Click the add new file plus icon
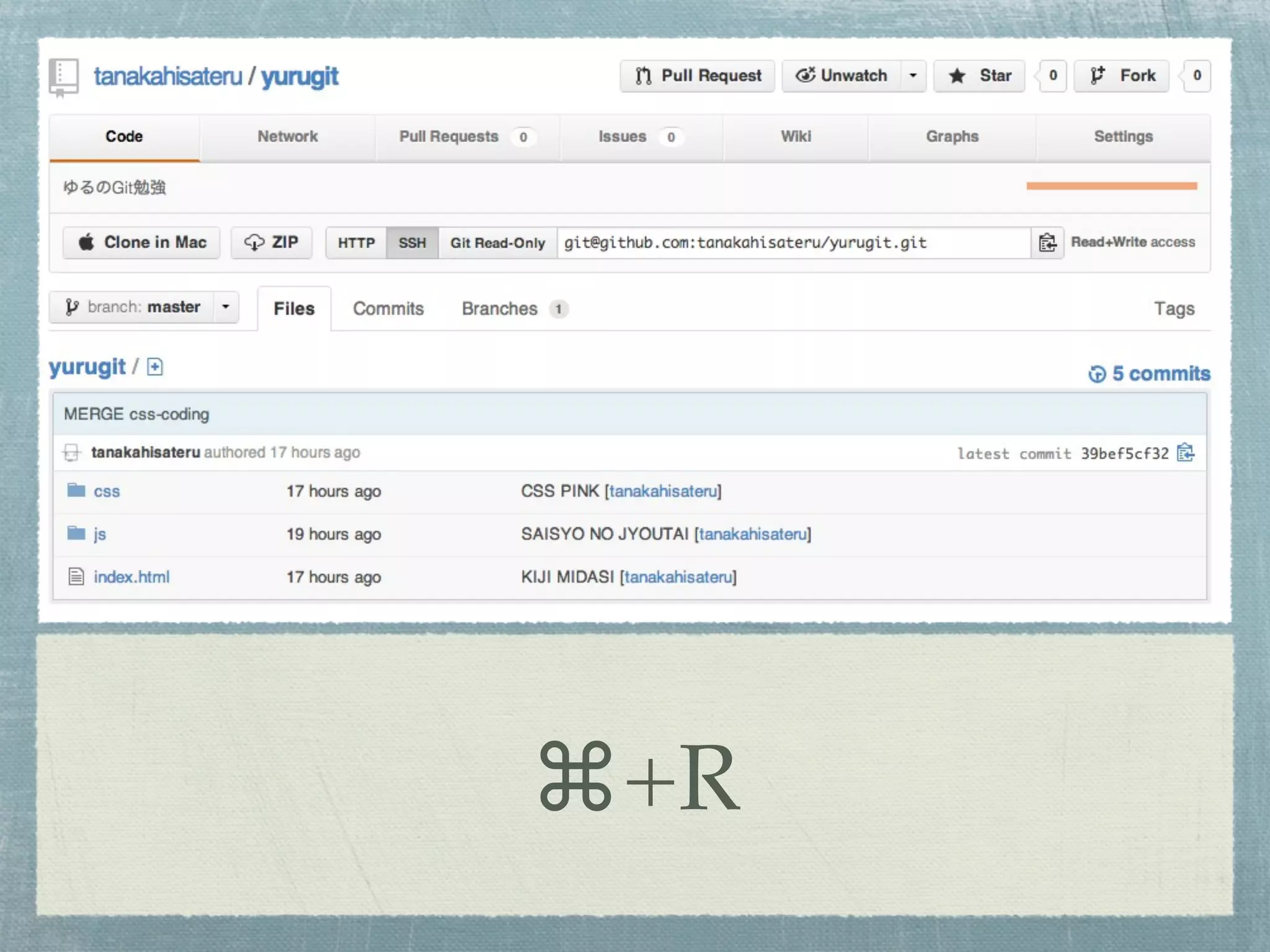This screenshot has height=952, width=1270. coord(155,368)
